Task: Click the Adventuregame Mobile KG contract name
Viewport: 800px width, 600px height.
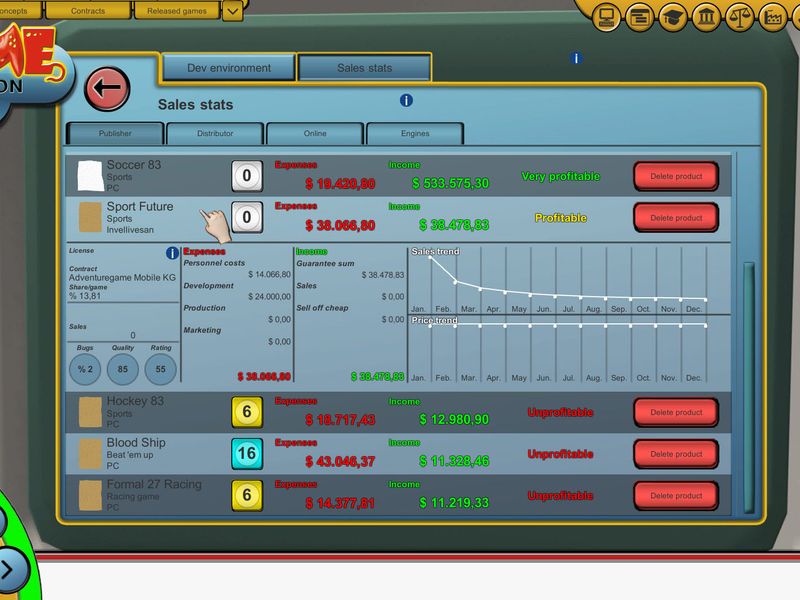Action: pyautogui.click(x=122, y=278)
